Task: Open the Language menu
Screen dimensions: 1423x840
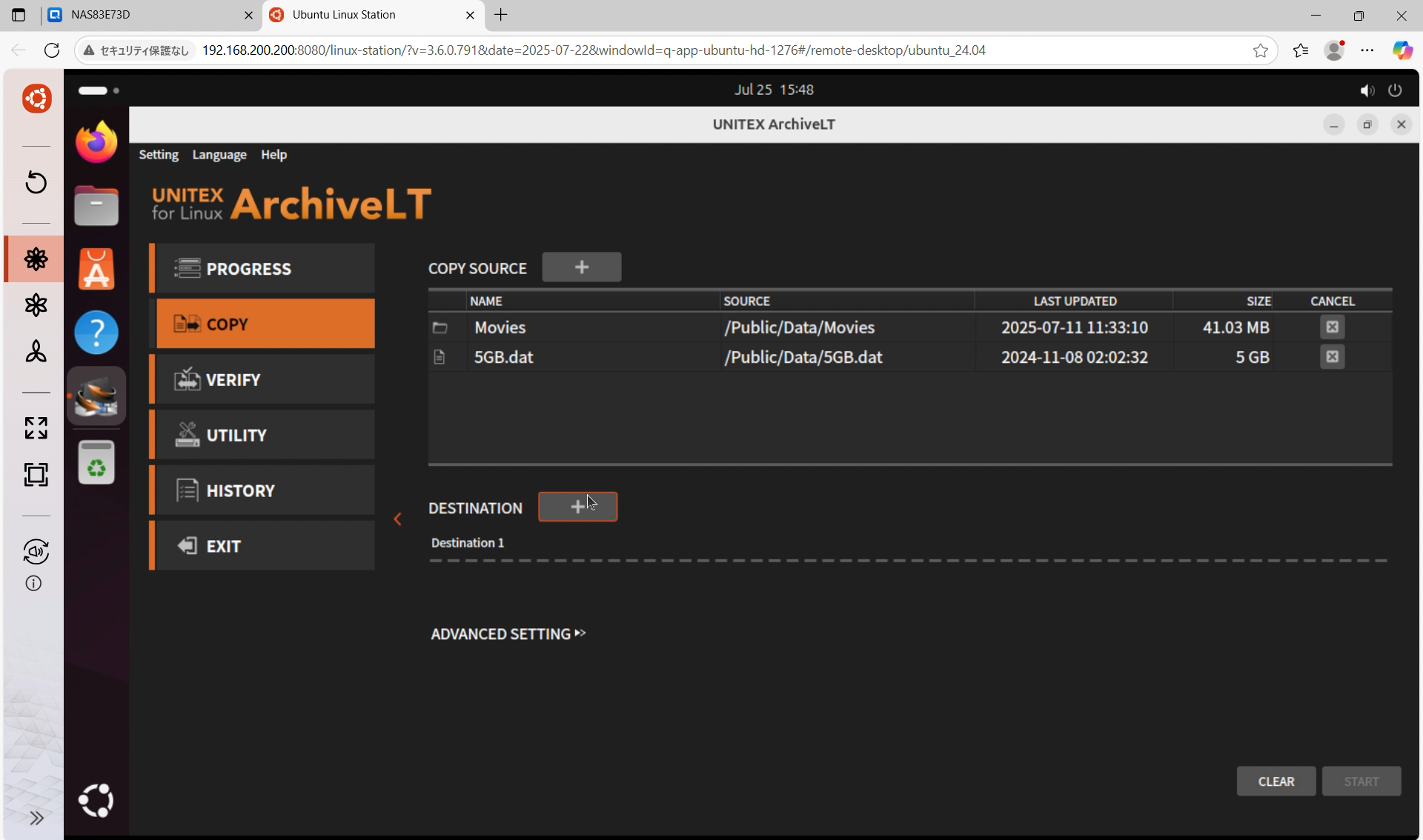Action: [219, 154]
